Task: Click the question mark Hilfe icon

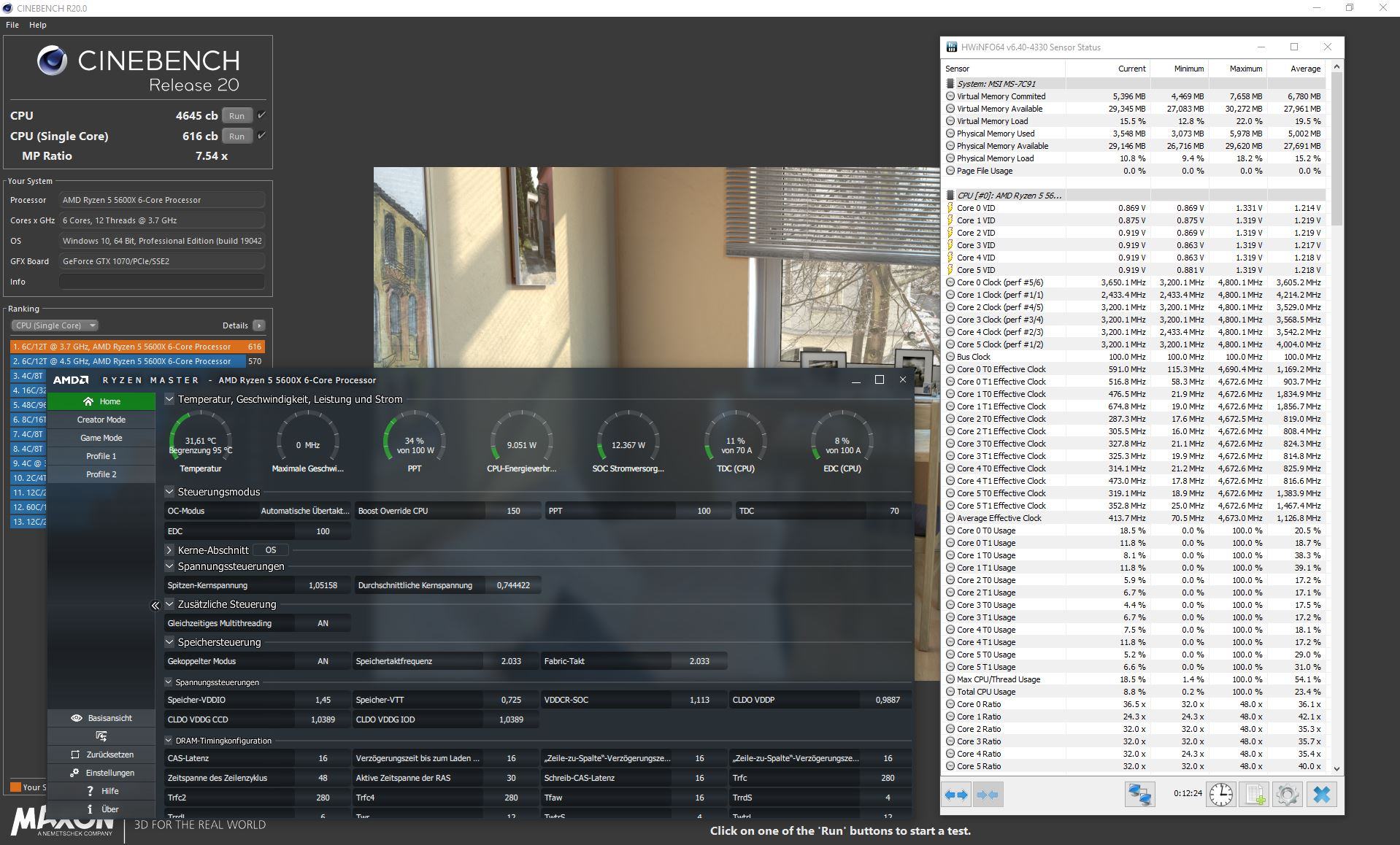Action: pyautogui.click(x=90, y=791)
